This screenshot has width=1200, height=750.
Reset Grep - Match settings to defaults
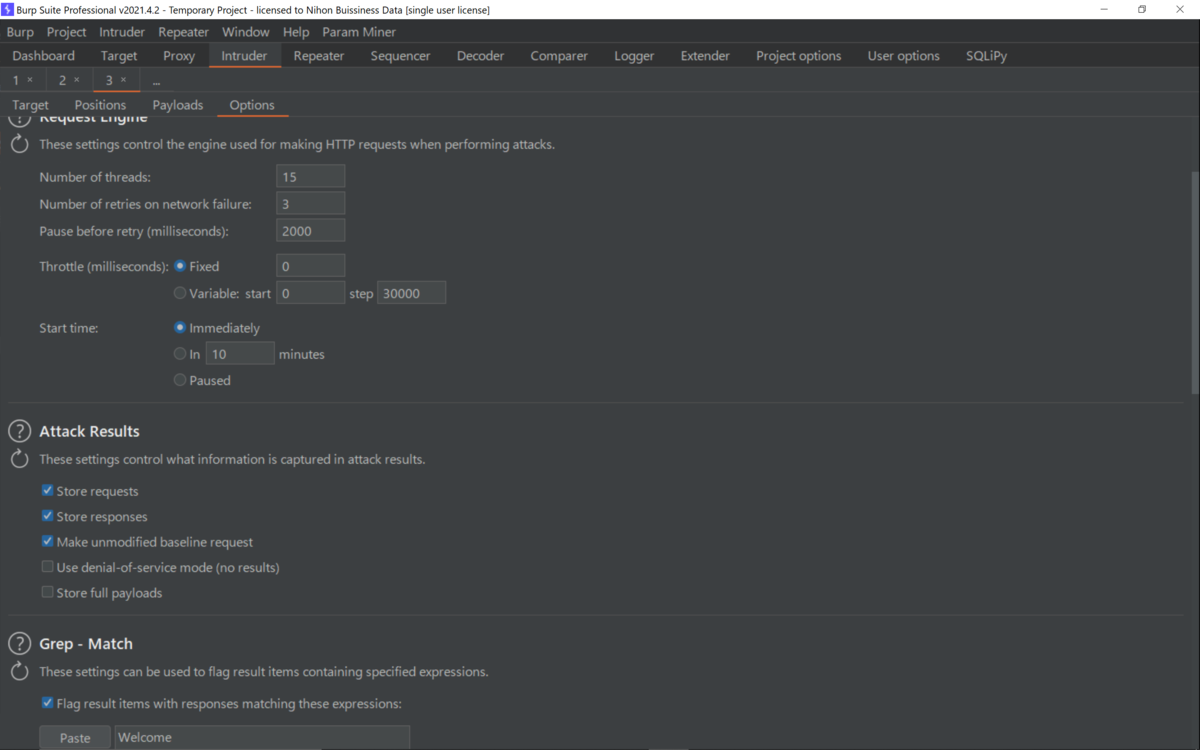pyautogui.click(x=19, y=672)
